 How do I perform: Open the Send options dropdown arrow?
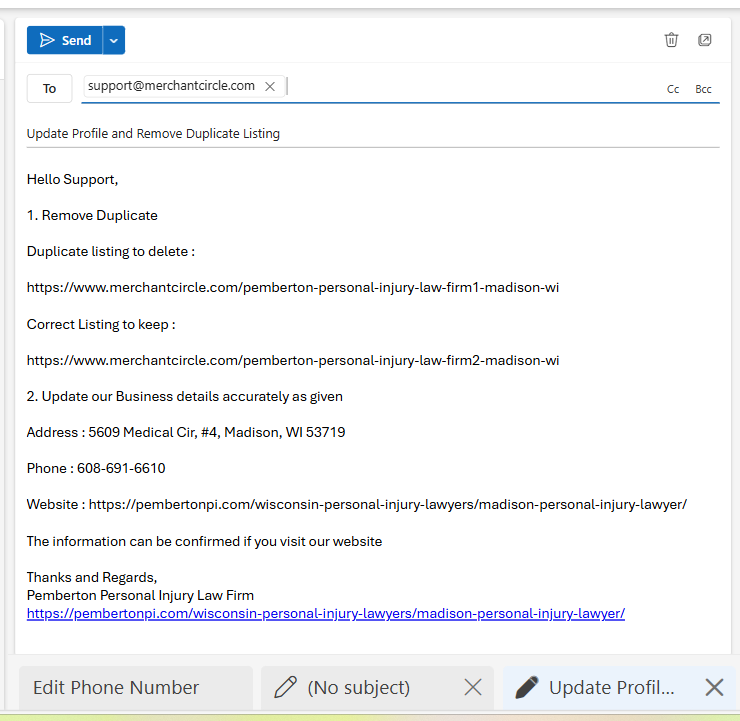pos(114,40)
